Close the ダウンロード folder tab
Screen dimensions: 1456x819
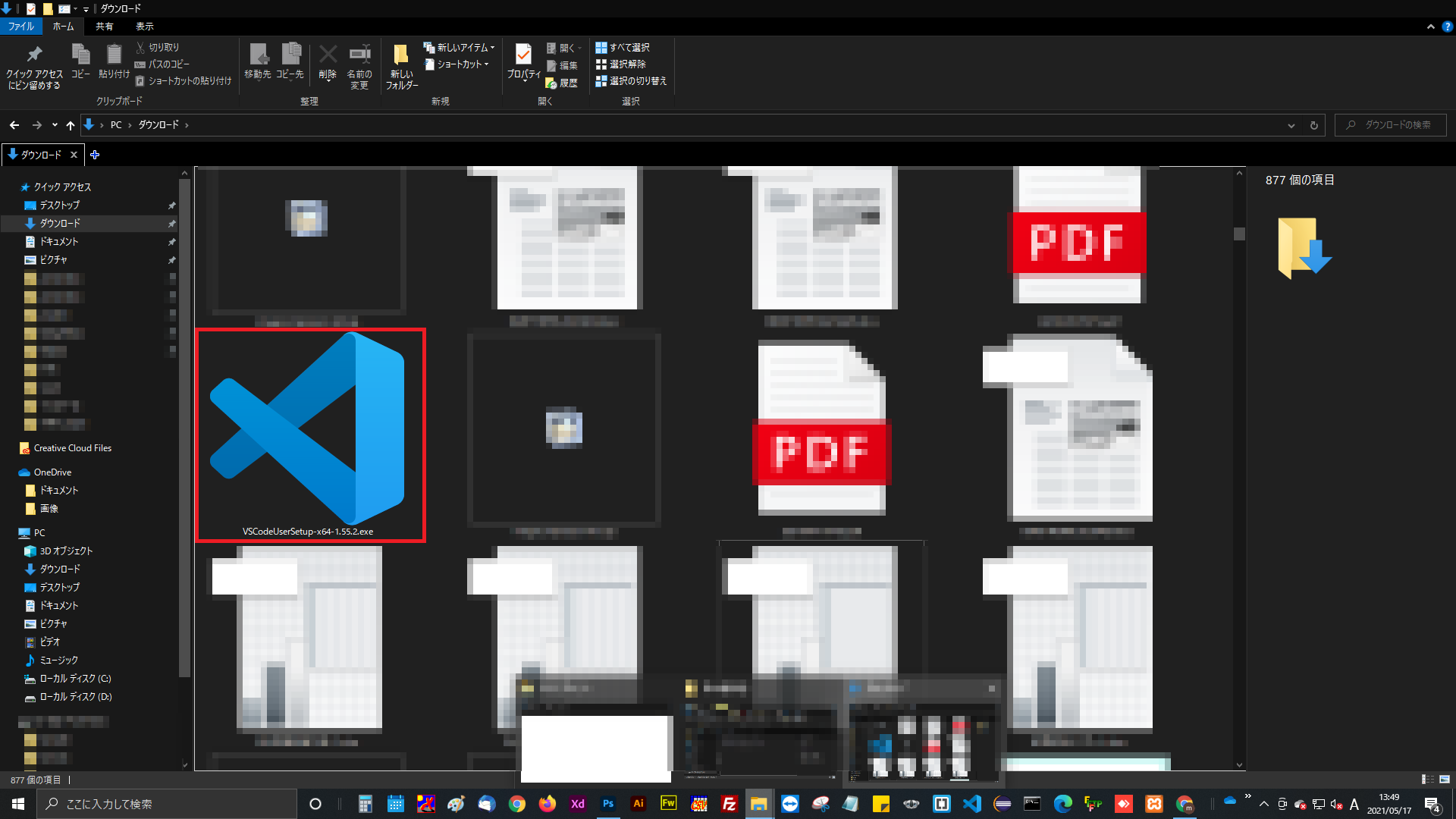[74, 155]
